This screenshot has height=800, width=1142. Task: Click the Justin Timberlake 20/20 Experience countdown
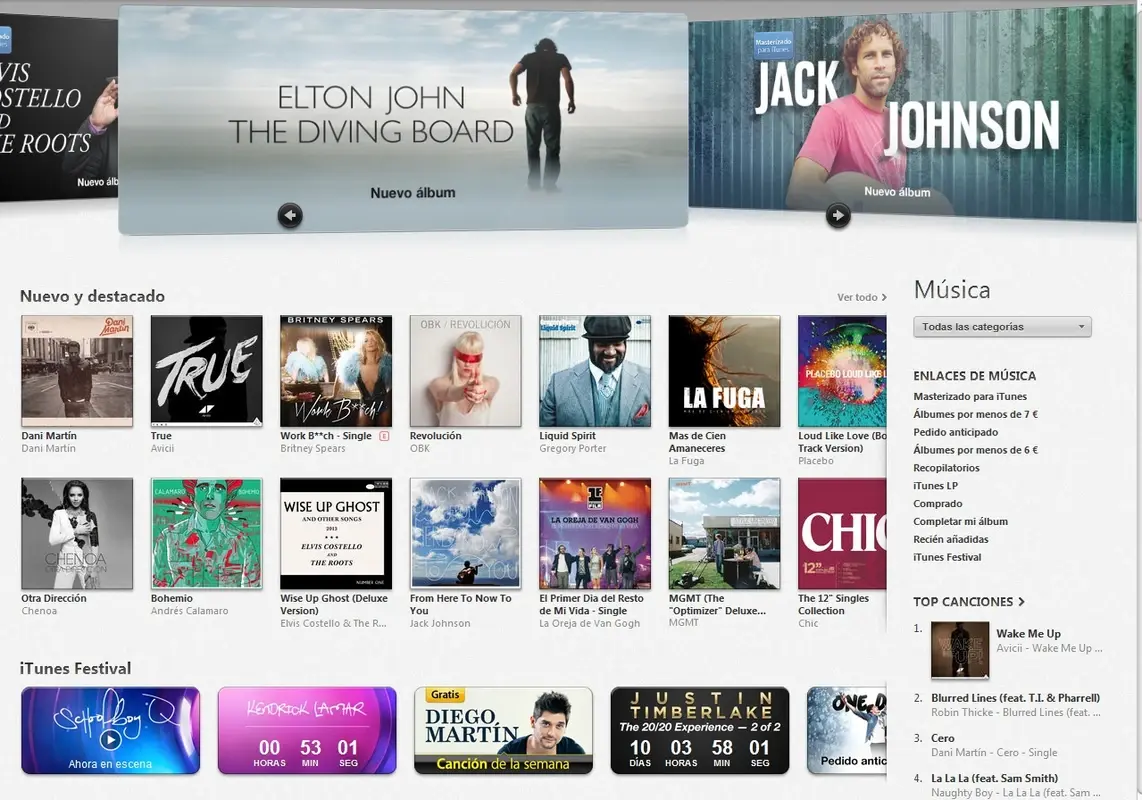click(699, 730)
